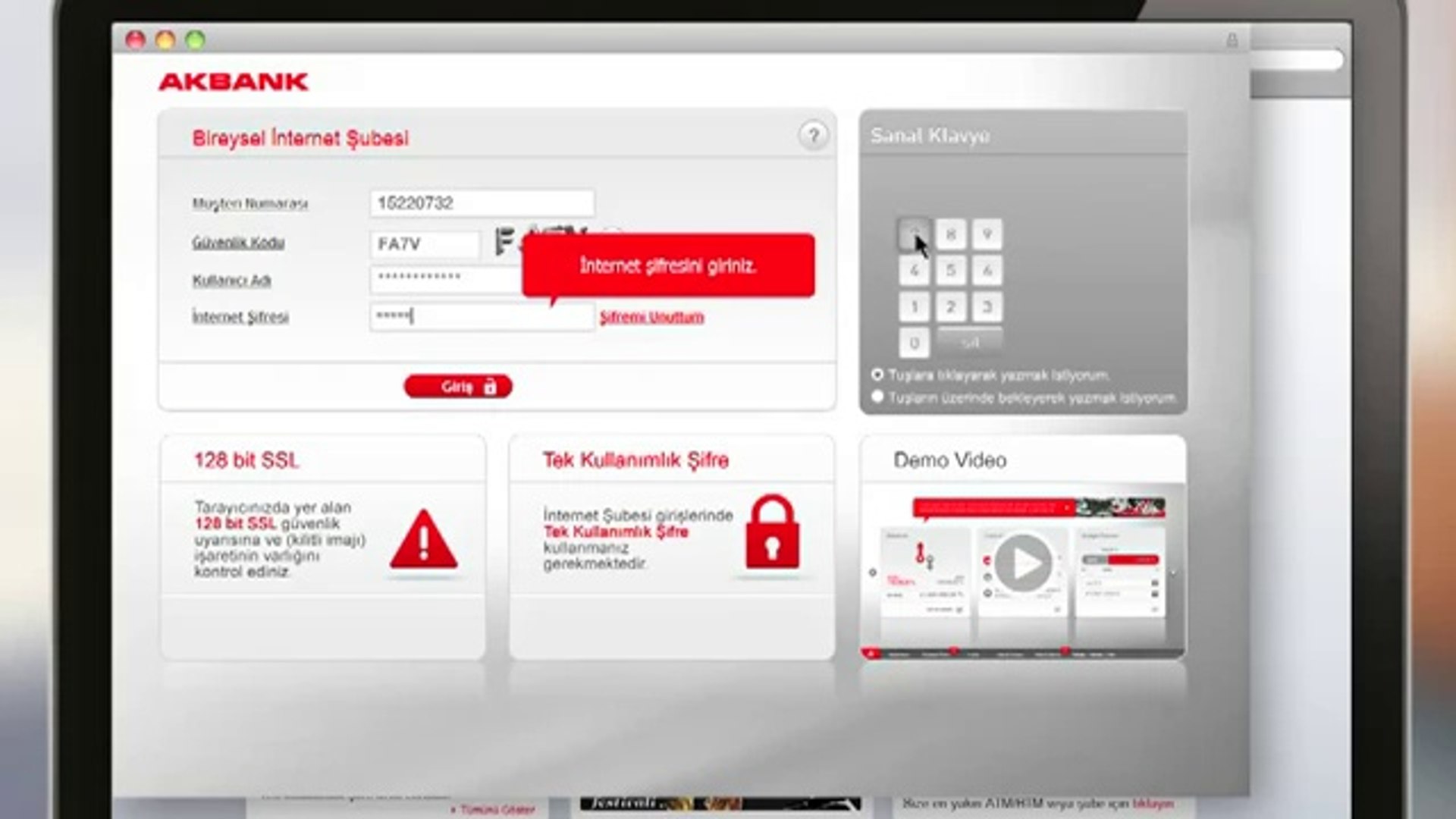Select 'Tuşlara tıklayarak yazmak istiyorum' radio option
This screenshot has width=1456, height=819.
877,375
